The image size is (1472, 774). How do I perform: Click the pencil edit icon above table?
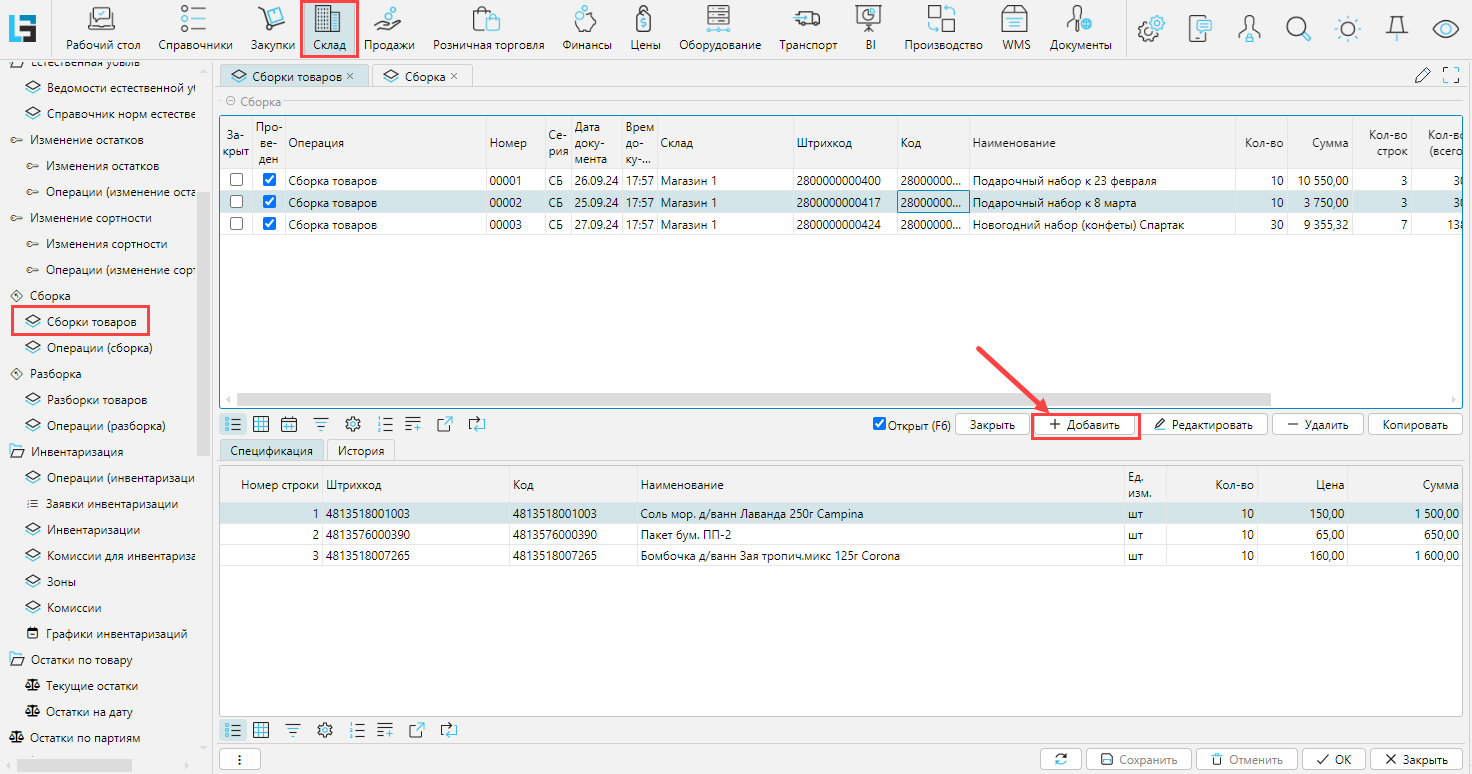1422,76
